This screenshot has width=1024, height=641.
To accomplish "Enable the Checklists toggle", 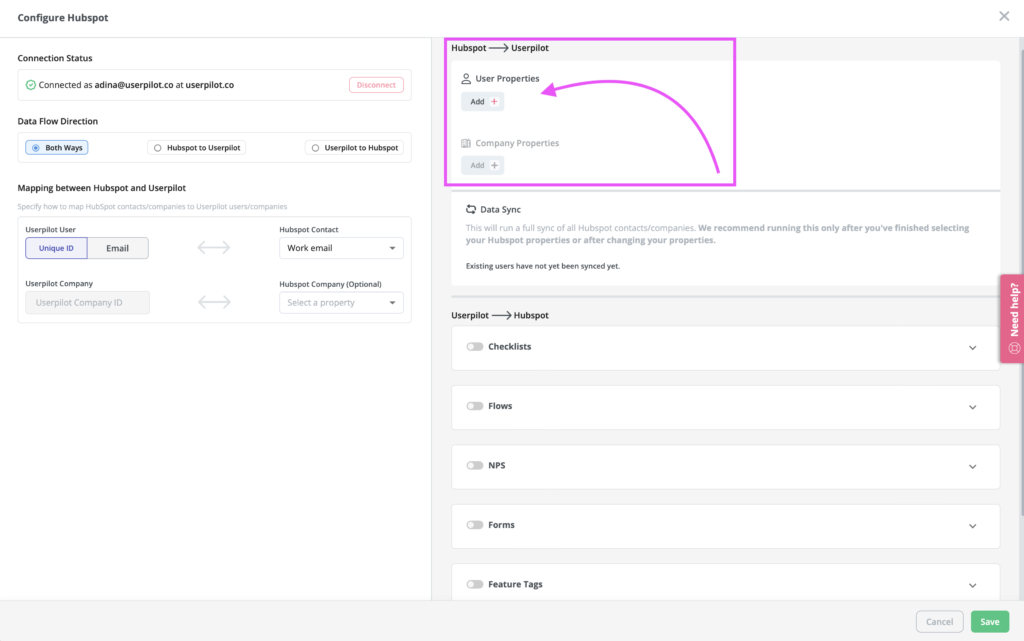I will click(475, 347).
